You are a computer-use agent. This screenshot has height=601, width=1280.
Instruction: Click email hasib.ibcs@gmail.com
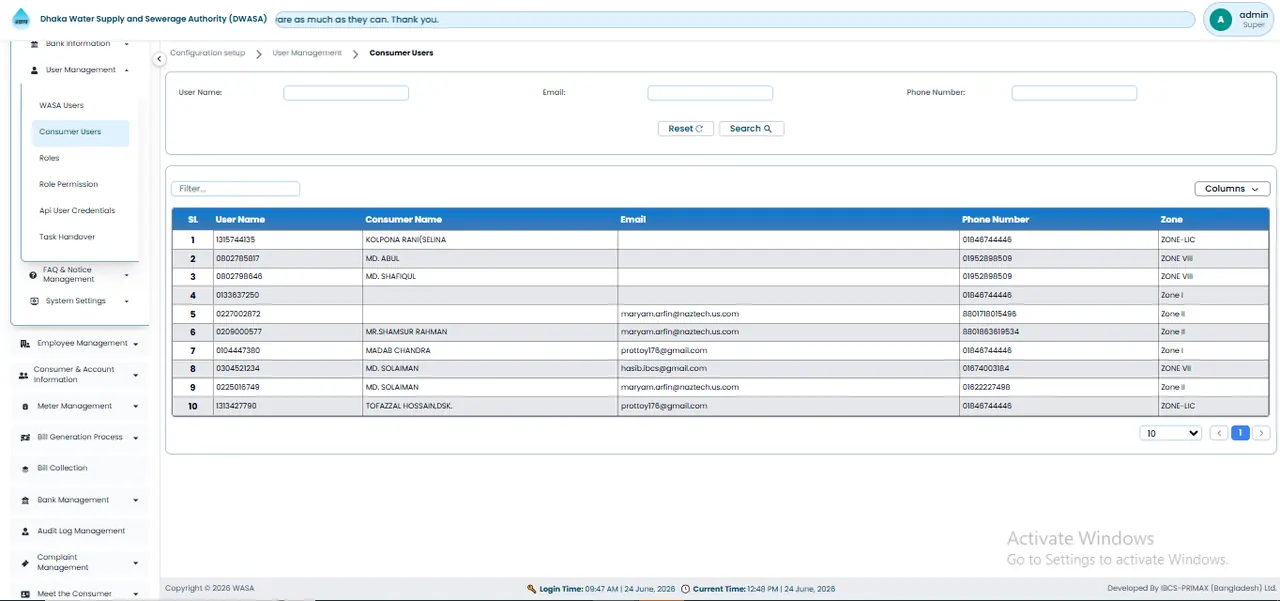coord(664,369)
